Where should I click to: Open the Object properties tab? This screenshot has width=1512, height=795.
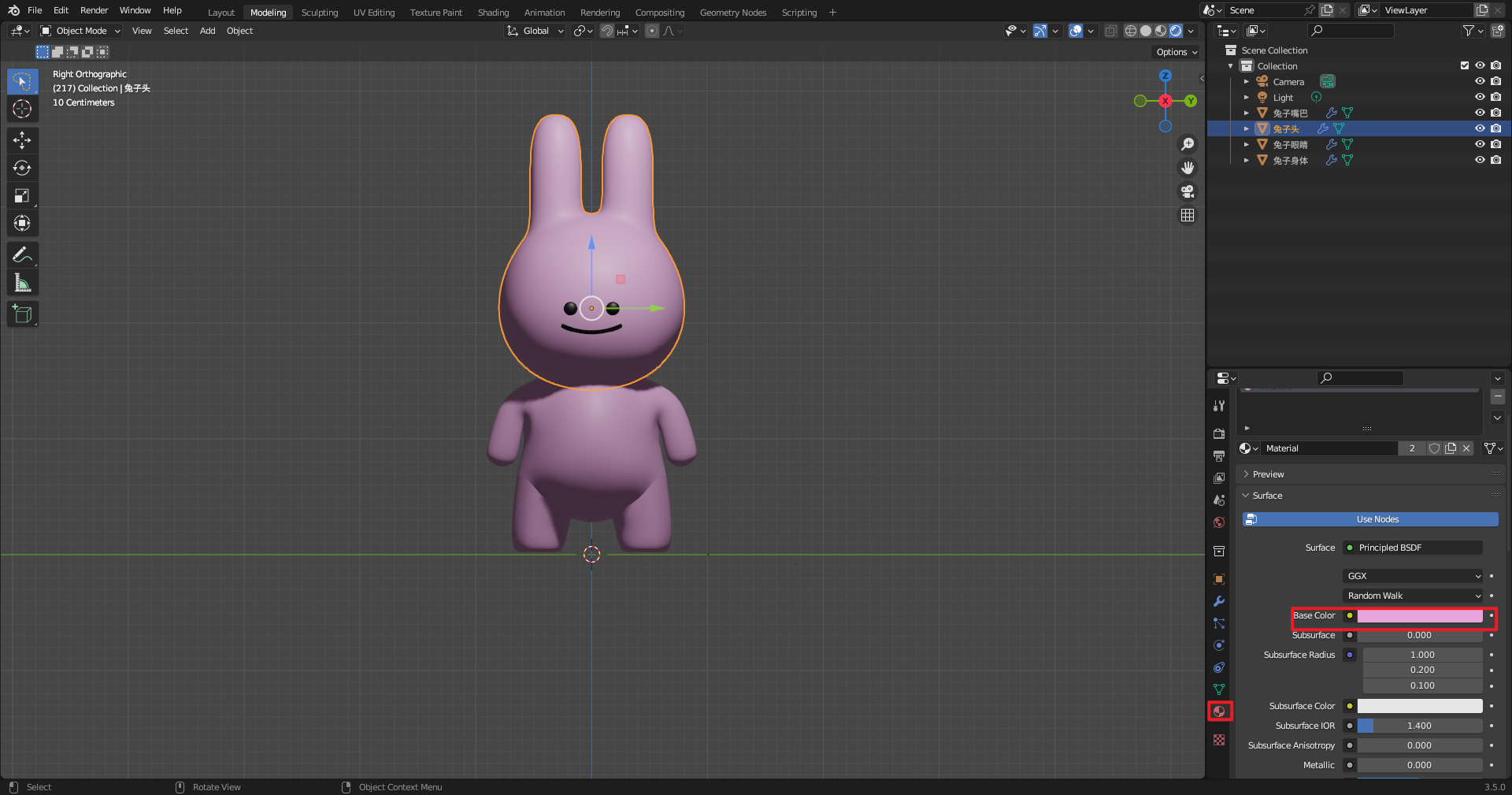1219,579
